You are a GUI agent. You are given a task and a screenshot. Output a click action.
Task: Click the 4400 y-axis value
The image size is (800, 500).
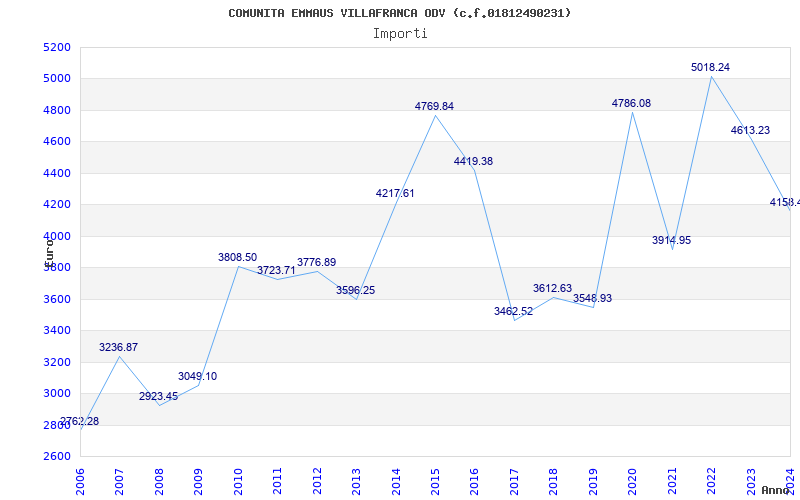point(58,173)
